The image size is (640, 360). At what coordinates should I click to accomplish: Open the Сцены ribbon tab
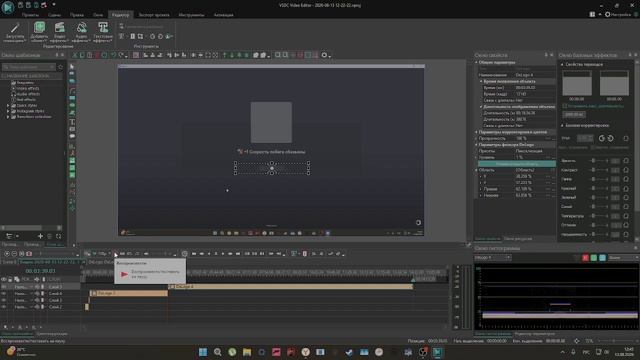click(54, 15)
